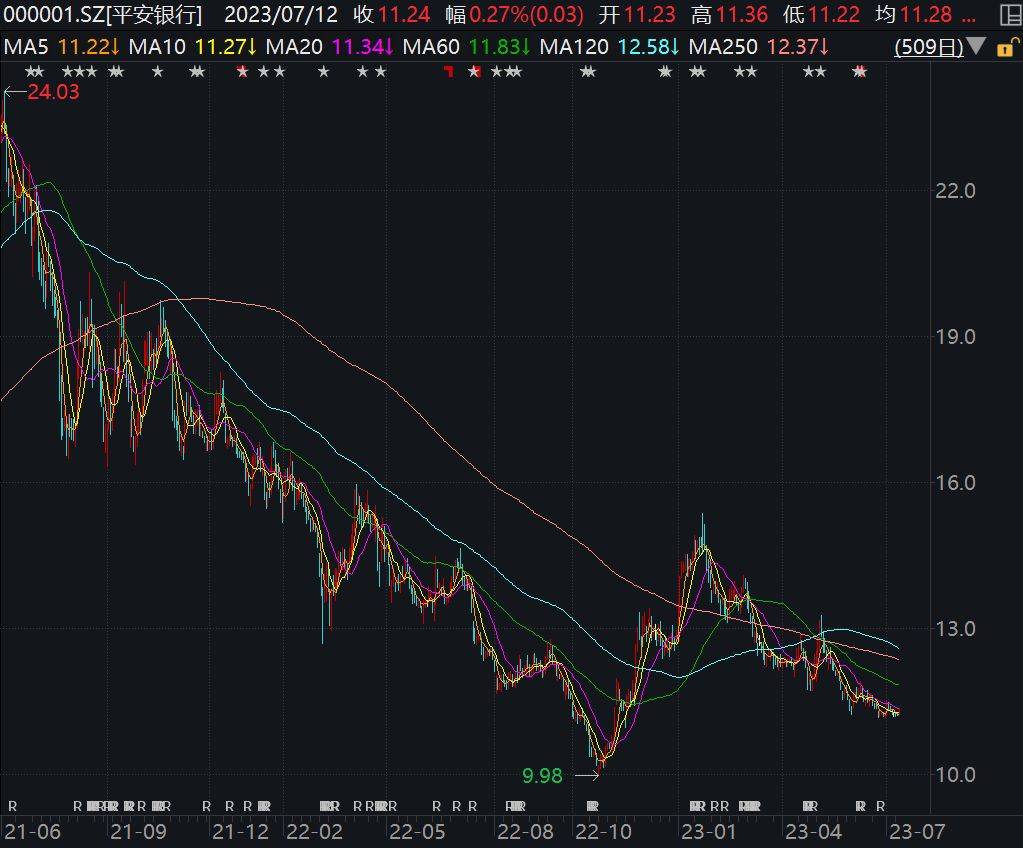Click the MA10 indicator label

[158, 47]
